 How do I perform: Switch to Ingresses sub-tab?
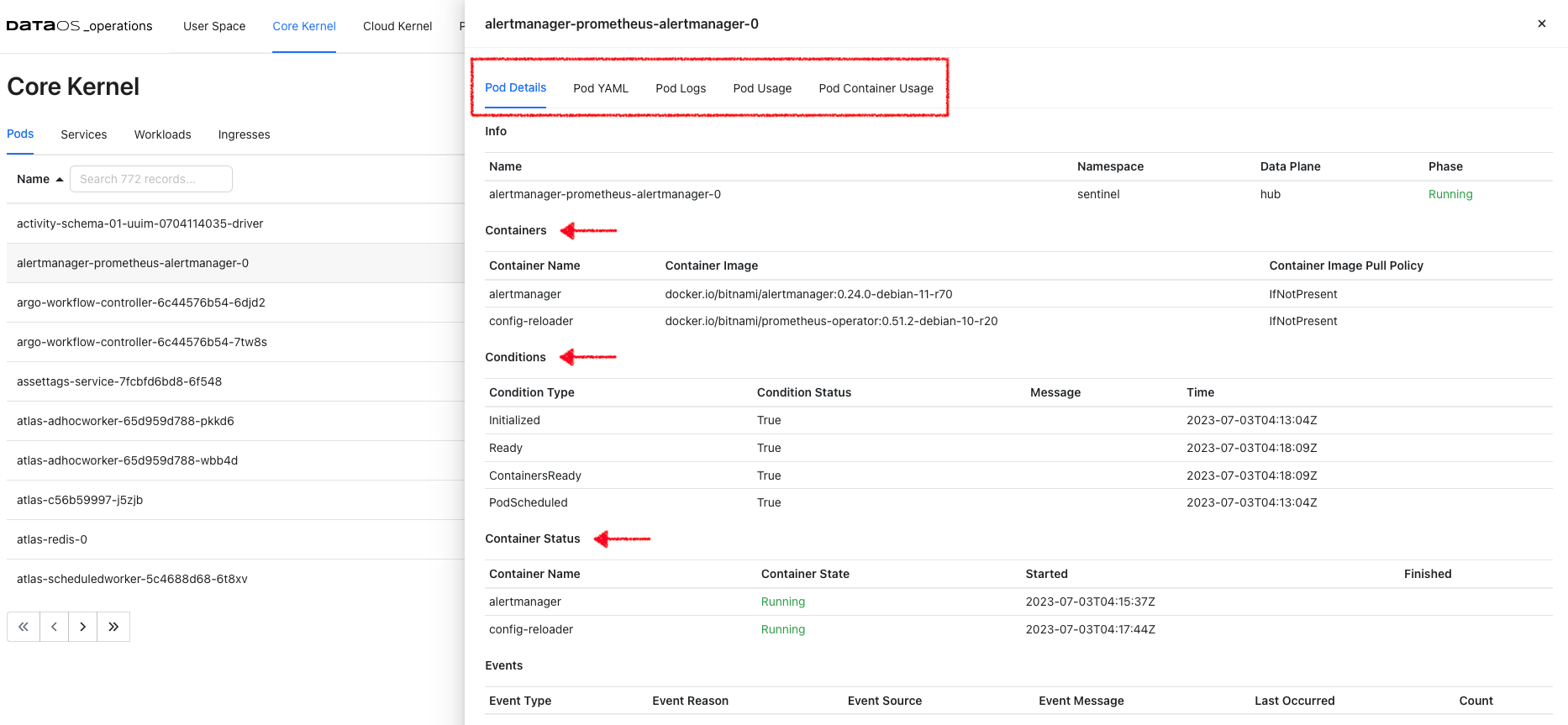click(x=245, y=134)
